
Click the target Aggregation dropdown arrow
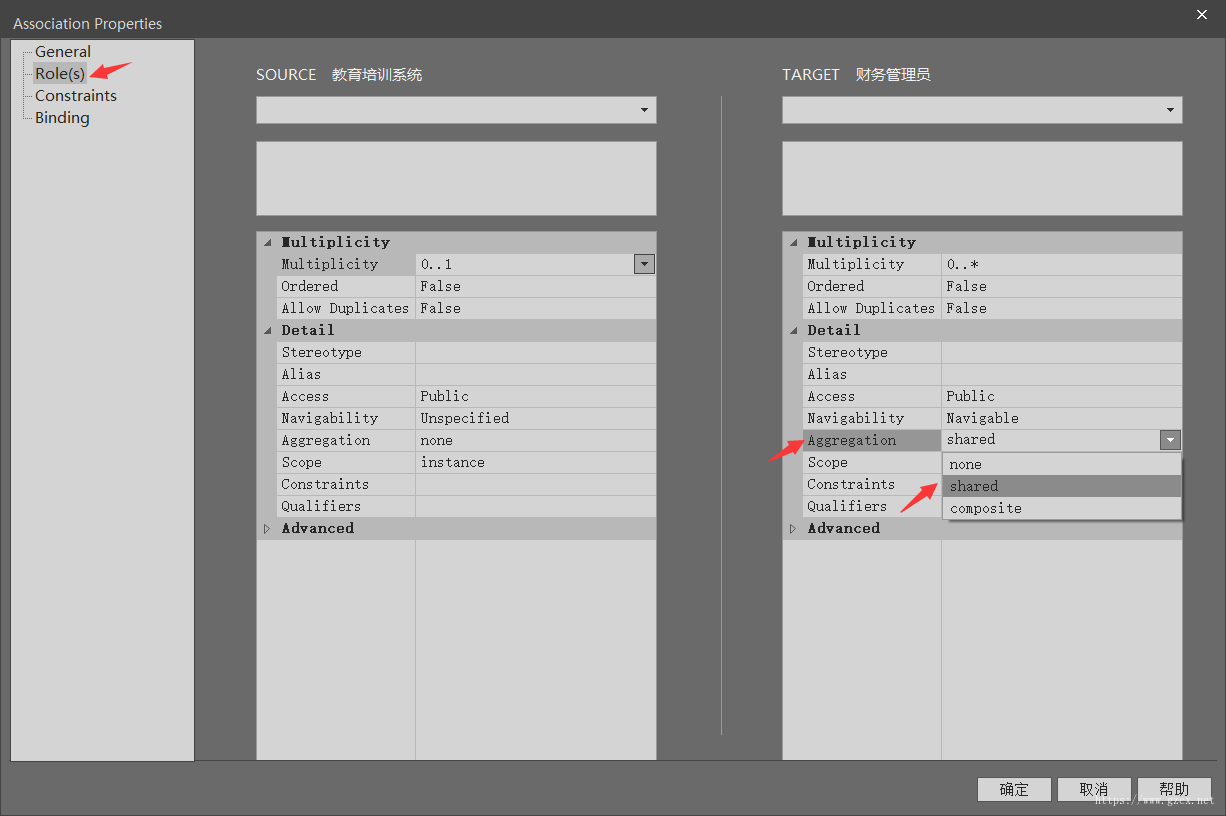(1170, 440)
